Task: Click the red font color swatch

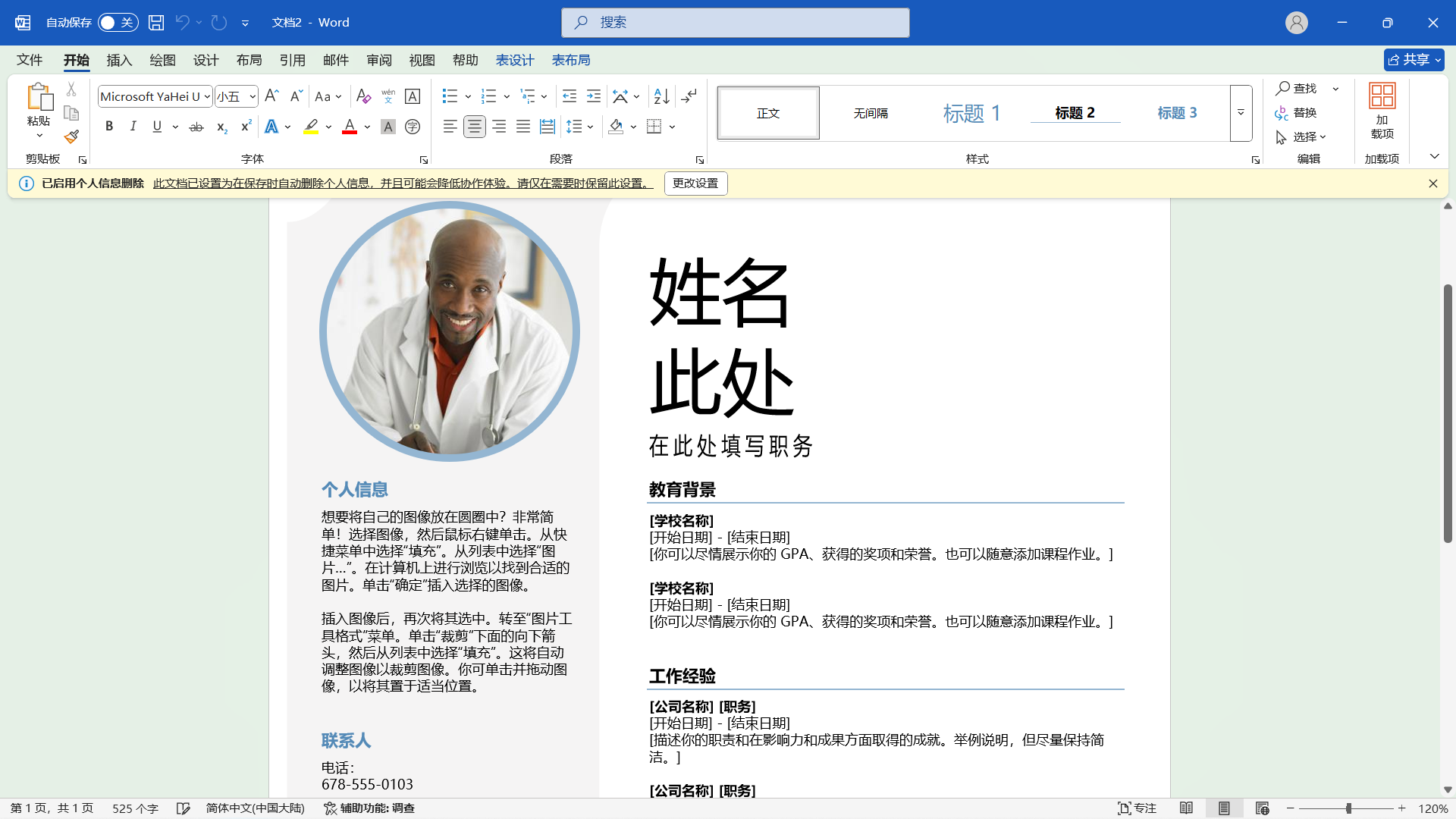Action: coord(350,127)
